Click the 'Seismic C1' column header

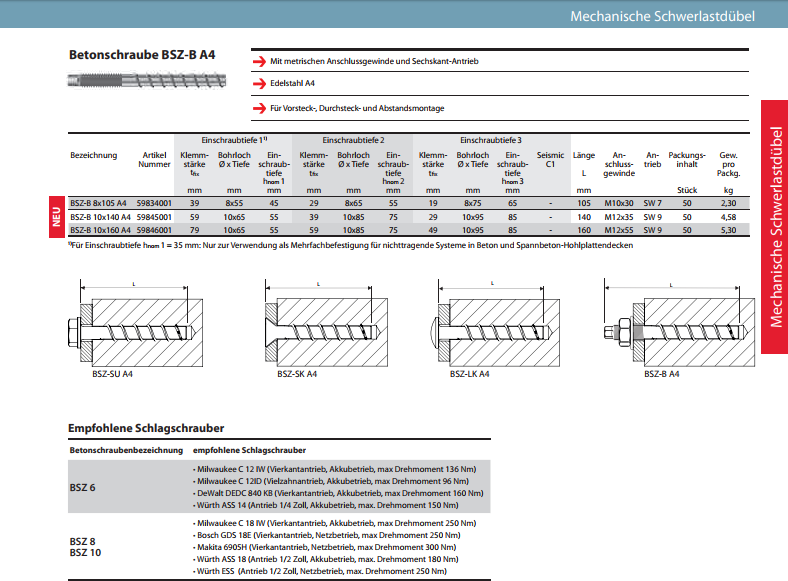tap(550, 160)
